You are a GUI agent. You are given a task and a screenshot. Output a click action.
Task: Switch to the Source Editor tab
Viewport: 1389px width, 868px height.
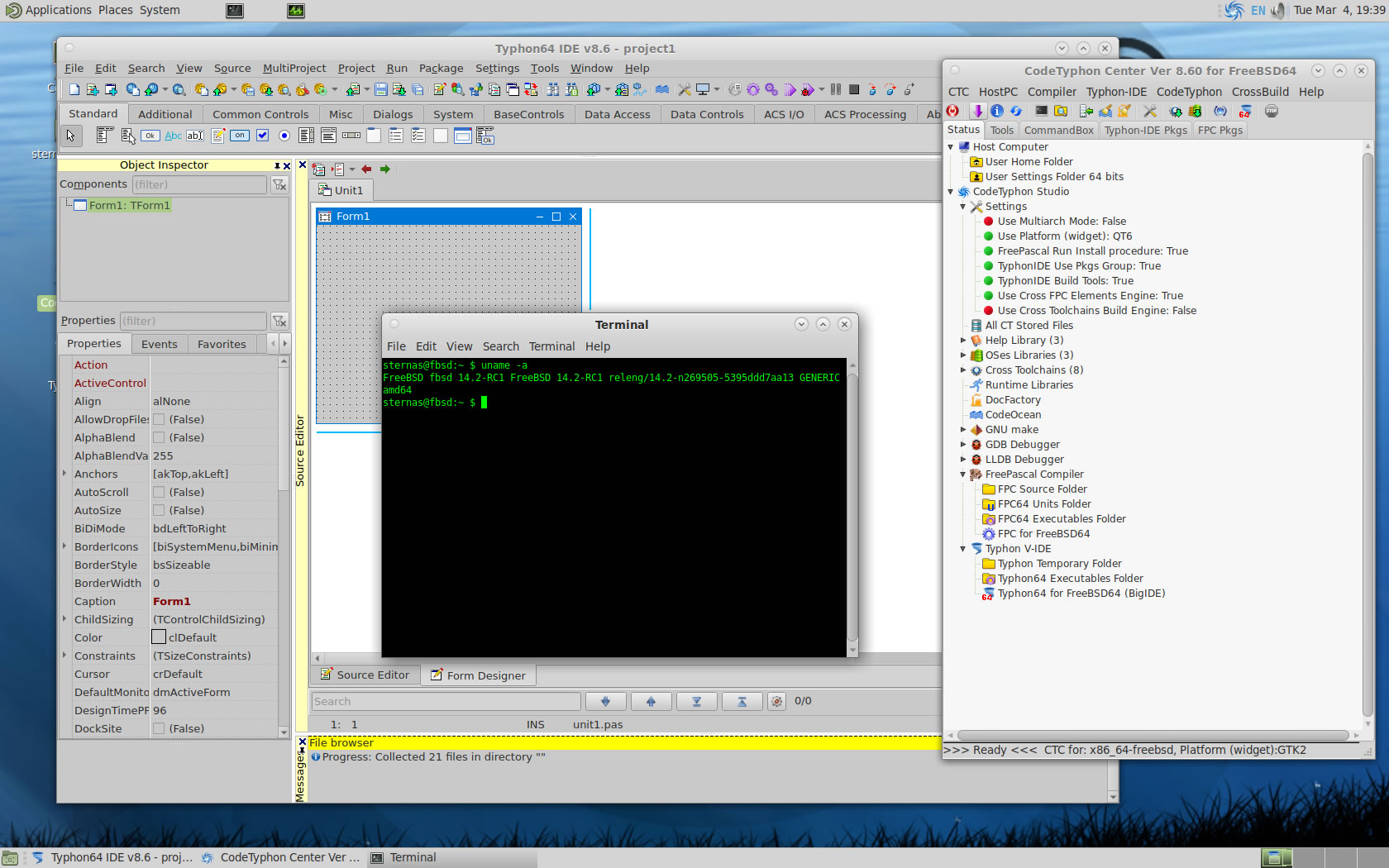[x=365, y=675]
